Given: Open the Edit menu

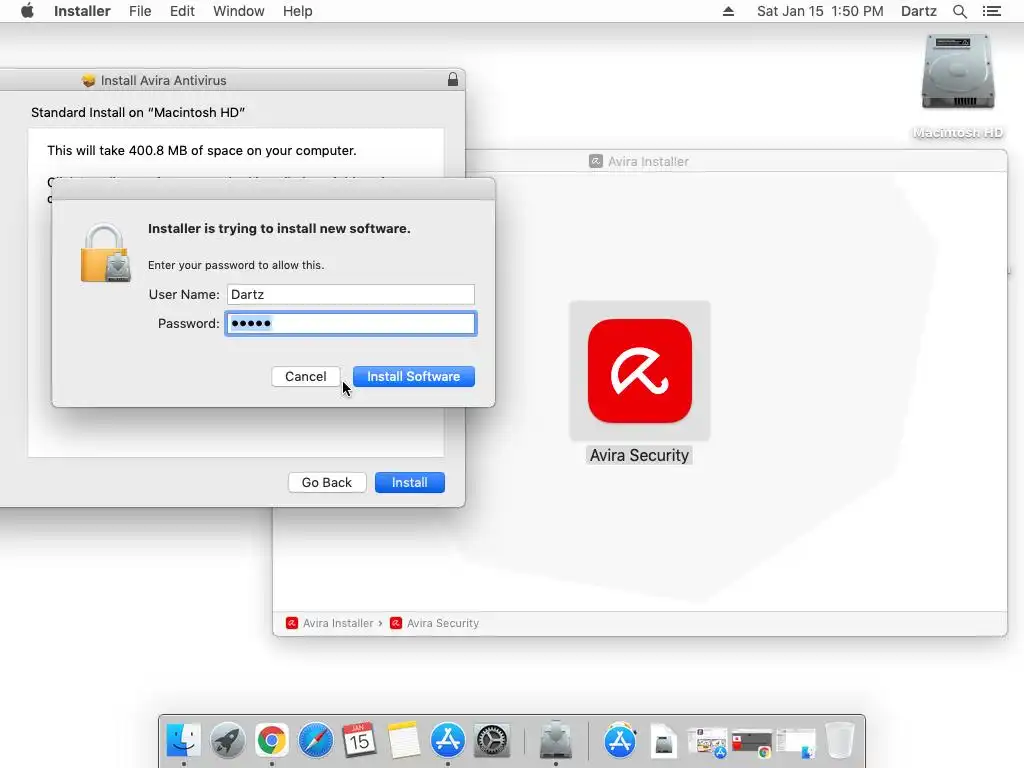Looking at the screenshot, I should pos(182,11).
